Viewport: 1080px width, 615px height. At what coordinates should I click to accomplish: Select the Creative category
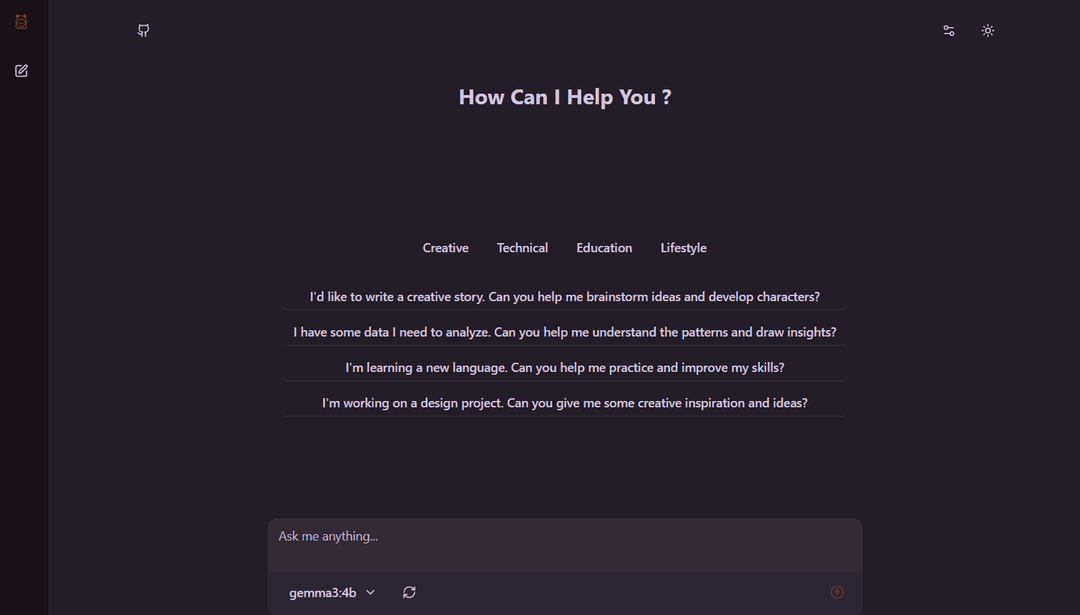tap(445, 247)
